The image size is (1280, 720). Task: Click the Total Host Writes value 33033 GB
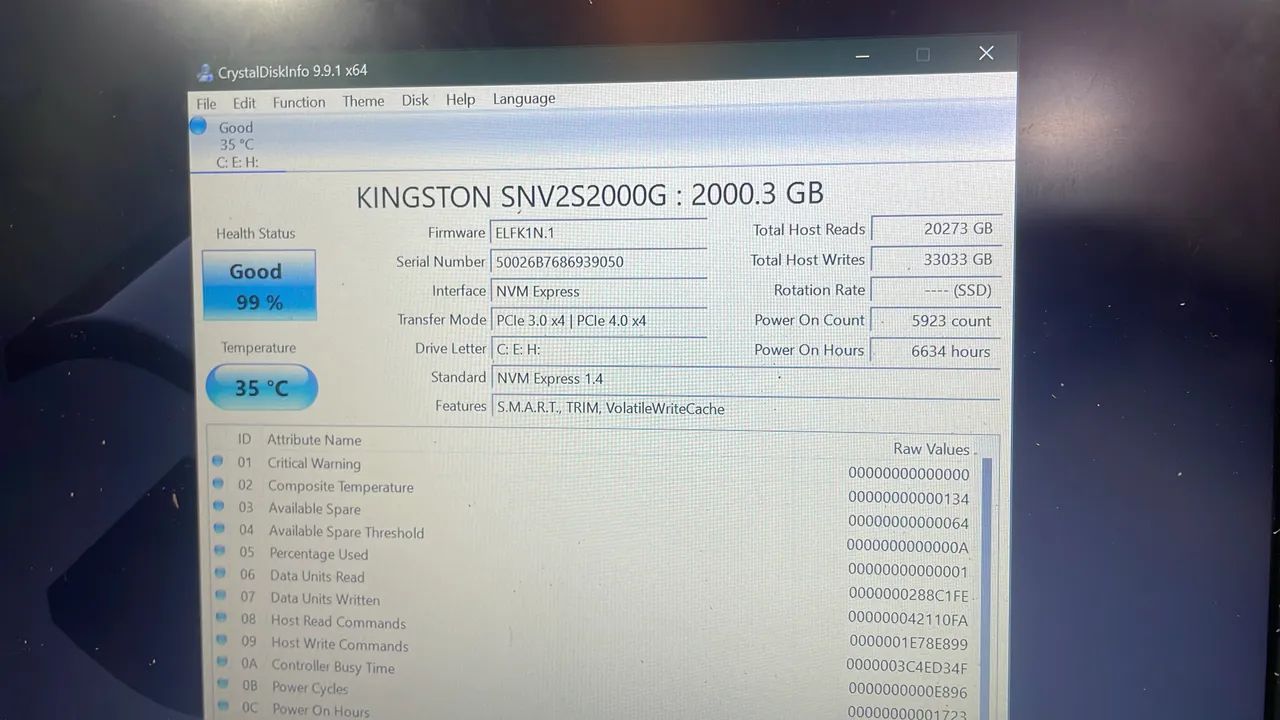click(936, 259)
